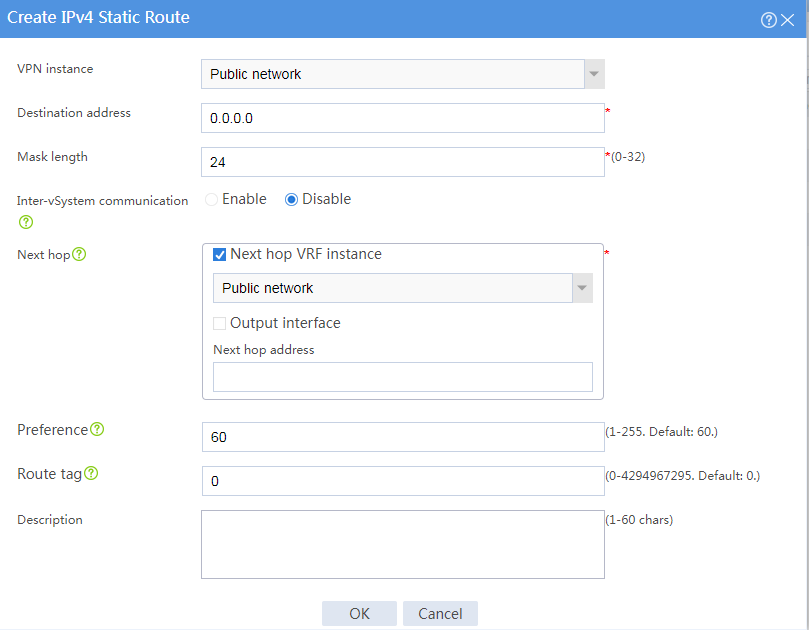Close the Create IPv4 Static Route dialog
The image size is (809, 630).
coord(787,20)
